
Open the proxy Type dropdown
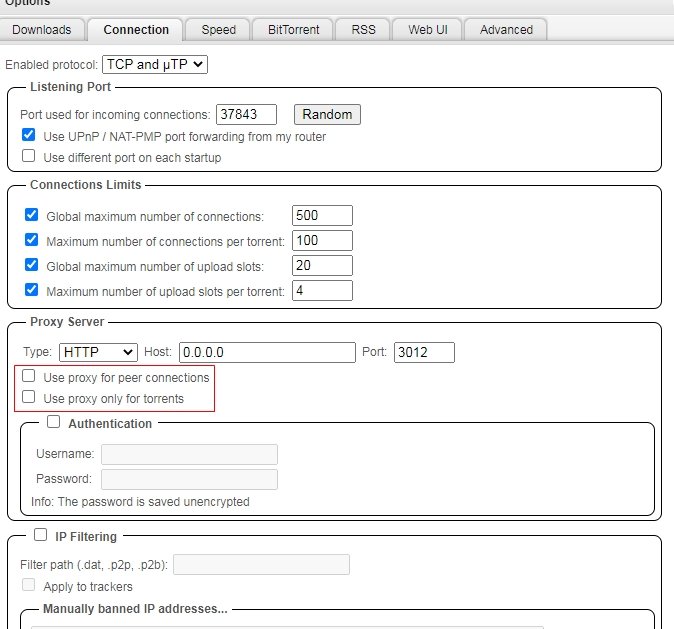tap(98, 352)
